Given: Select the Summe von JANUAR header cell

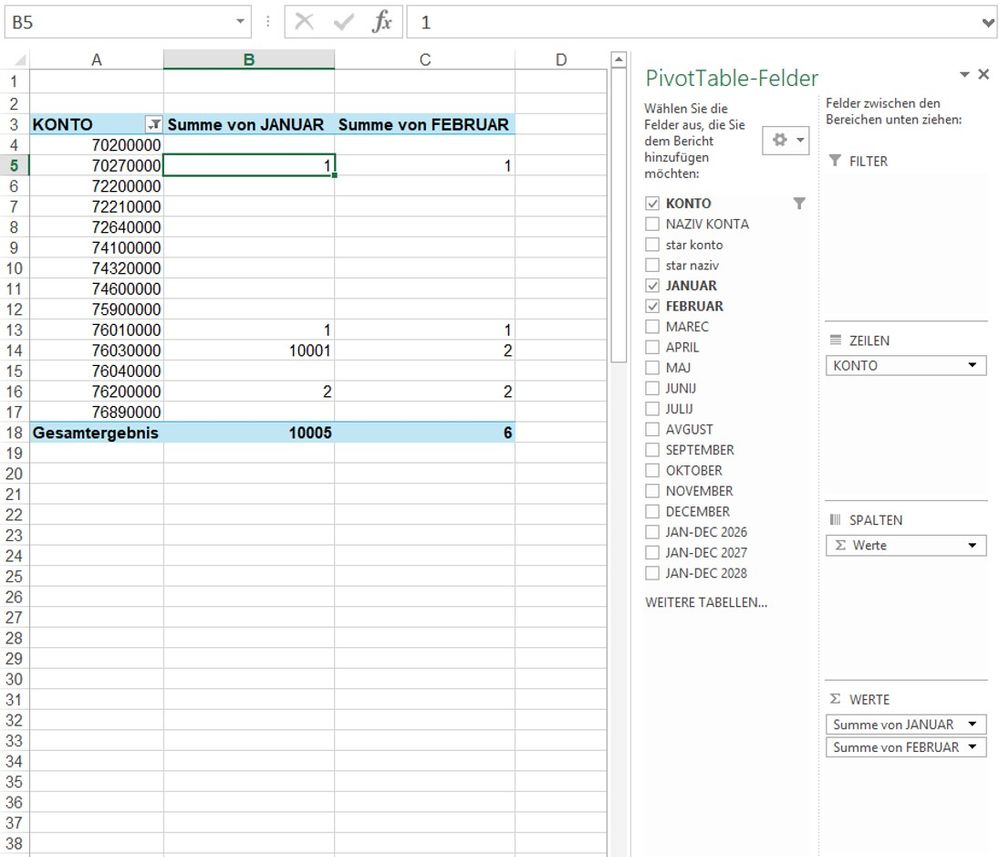Looking at the screenshot, I should pos(248,124).
